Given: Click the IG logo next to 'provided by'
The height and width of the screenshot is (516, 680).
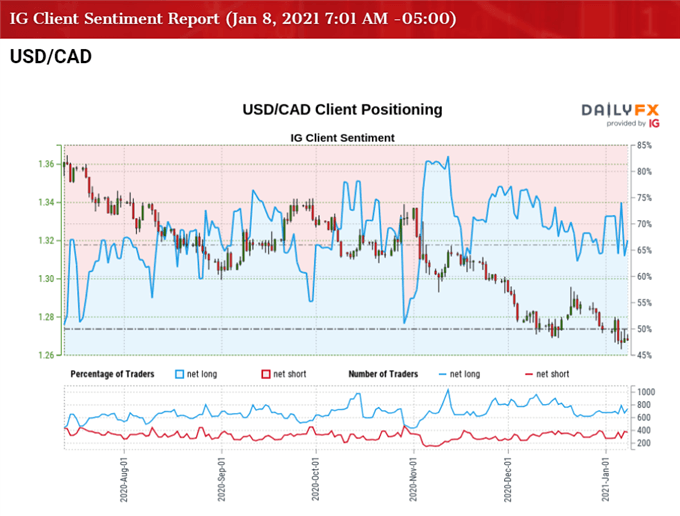Looking at the screenshot, I should (654, 124).
